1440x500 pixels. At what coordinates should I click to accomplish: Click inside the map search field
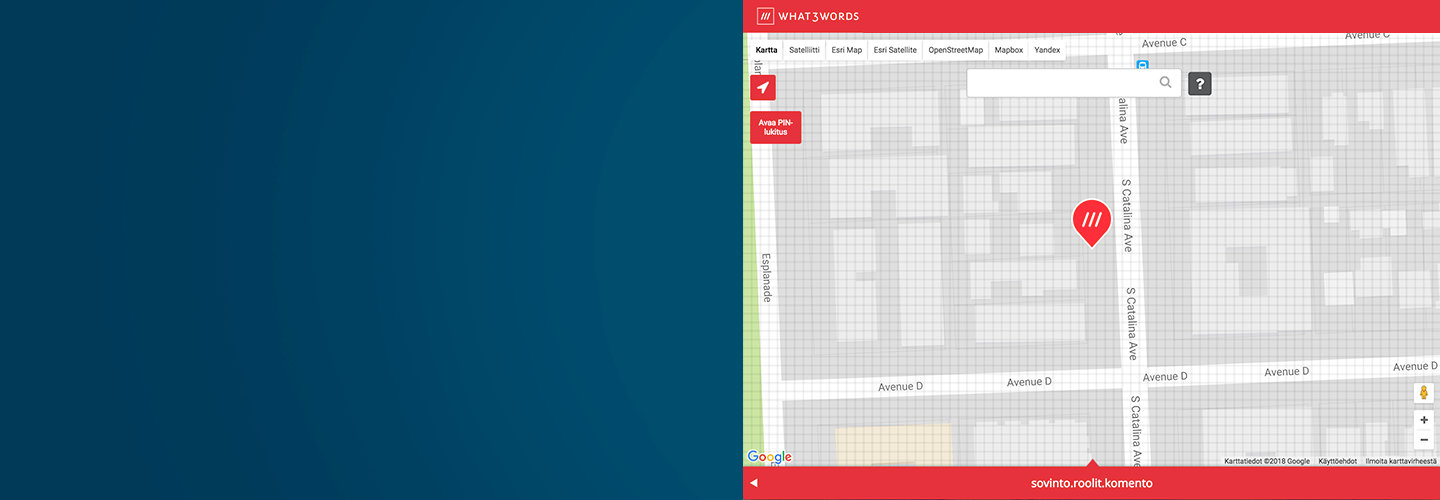tap(1060, 83)
